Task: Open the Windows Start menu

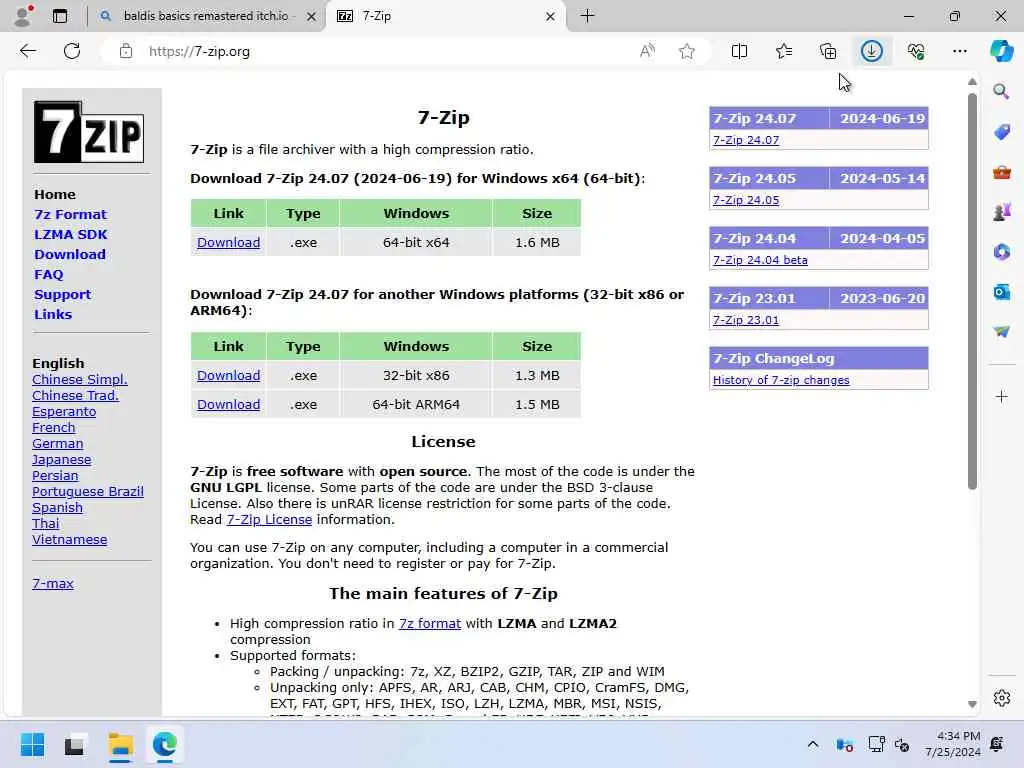Action: click(32, 744)
